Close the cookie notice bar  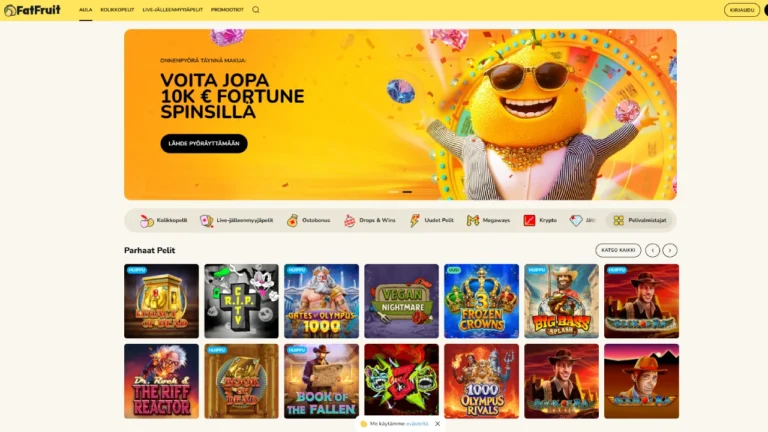437,424
